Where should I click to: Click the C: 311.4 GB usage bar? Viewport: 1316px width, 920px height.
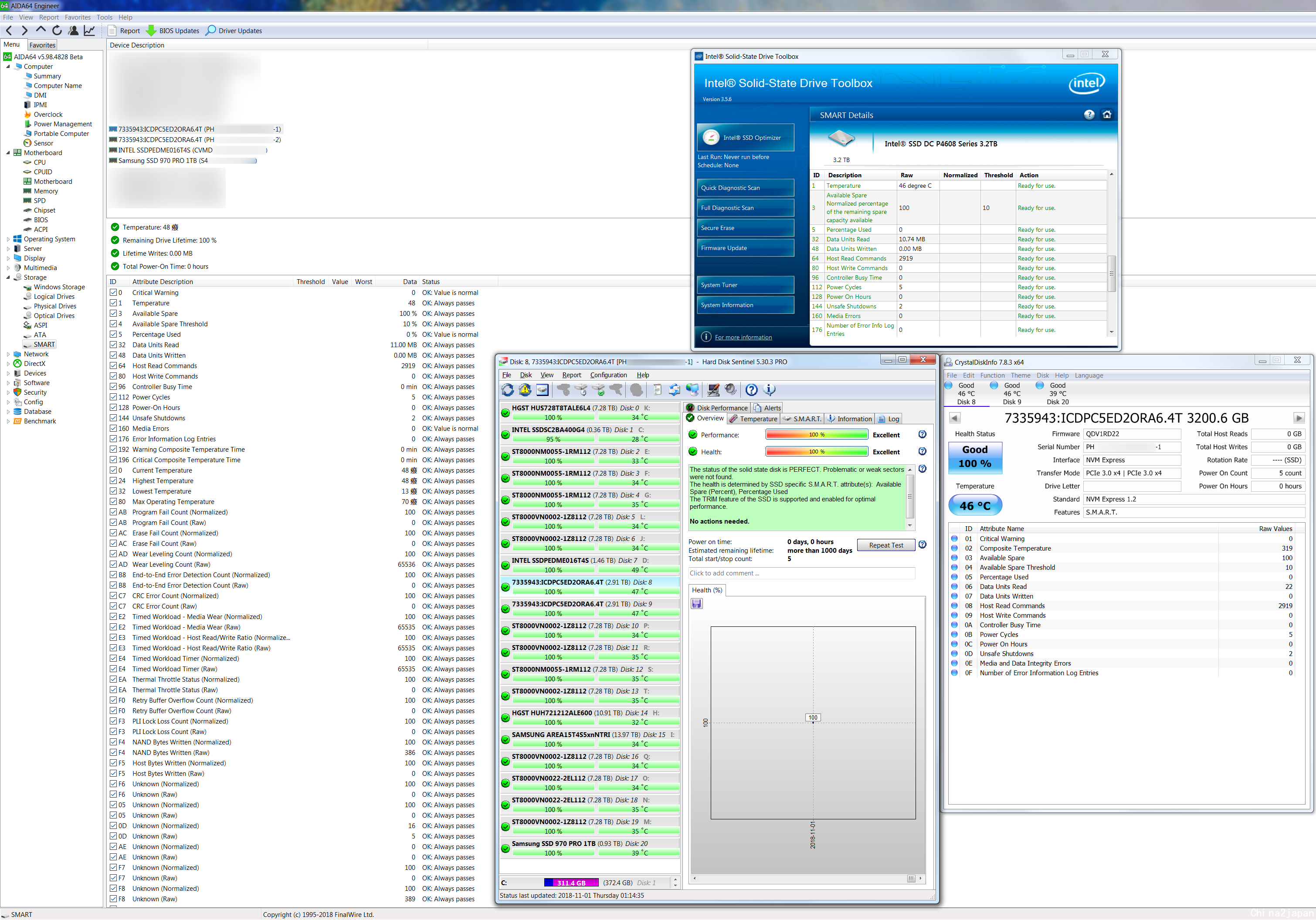pyautogui.click(x=571, y=883)
